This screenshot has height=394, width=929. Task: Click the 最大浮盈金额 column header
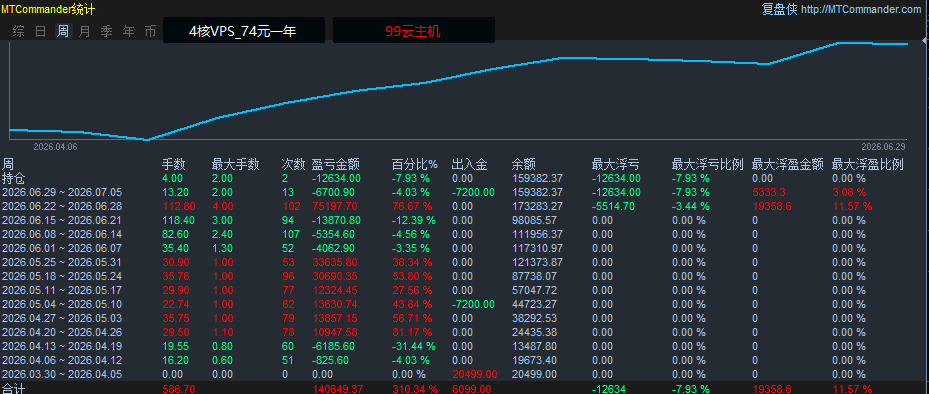(787, 165)
